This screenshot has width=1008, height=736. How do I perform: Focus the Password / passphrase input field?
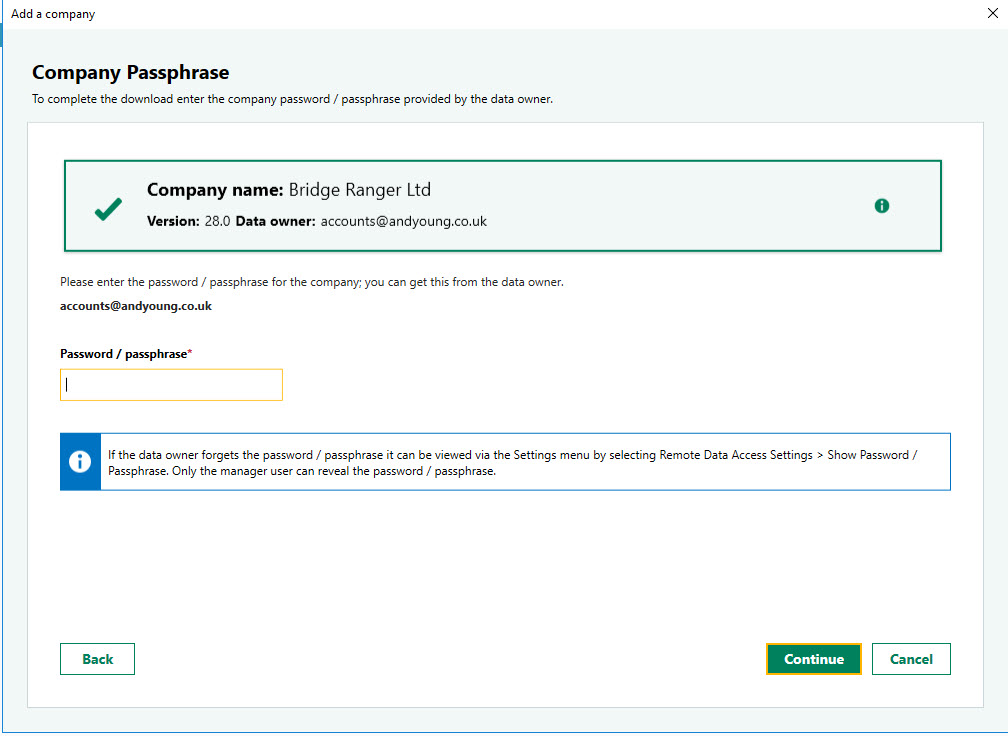(171, 385)
